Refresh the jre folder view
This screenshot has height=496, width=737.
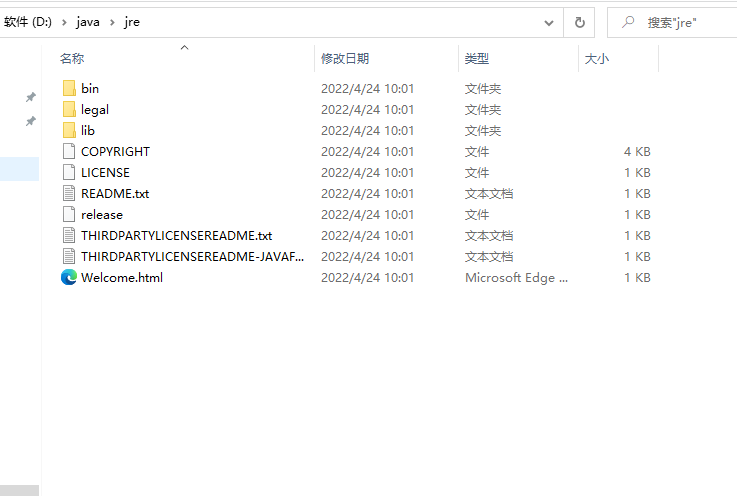tap(580, 23)
